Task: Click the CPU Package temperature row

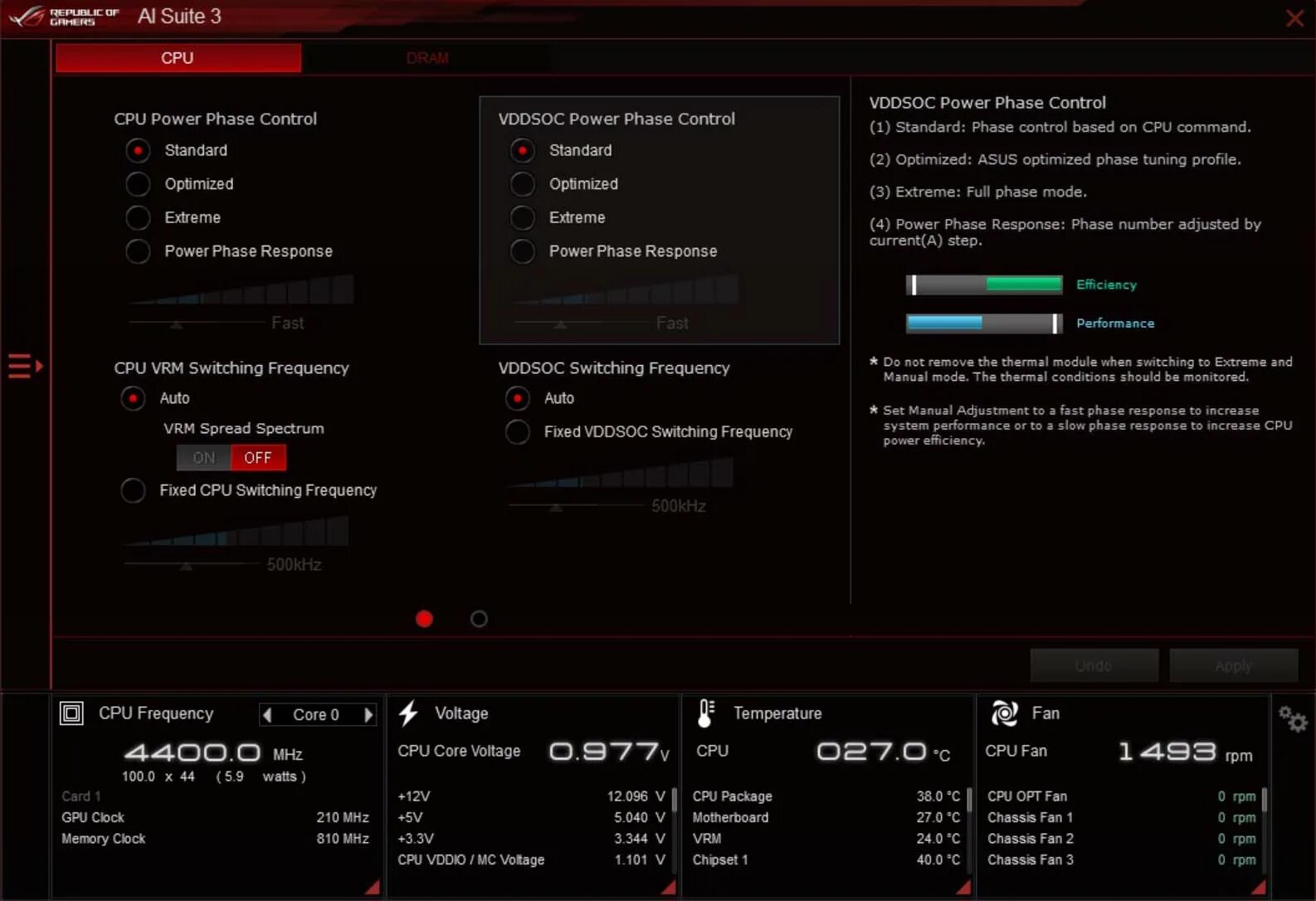Action: click(826, 796)
